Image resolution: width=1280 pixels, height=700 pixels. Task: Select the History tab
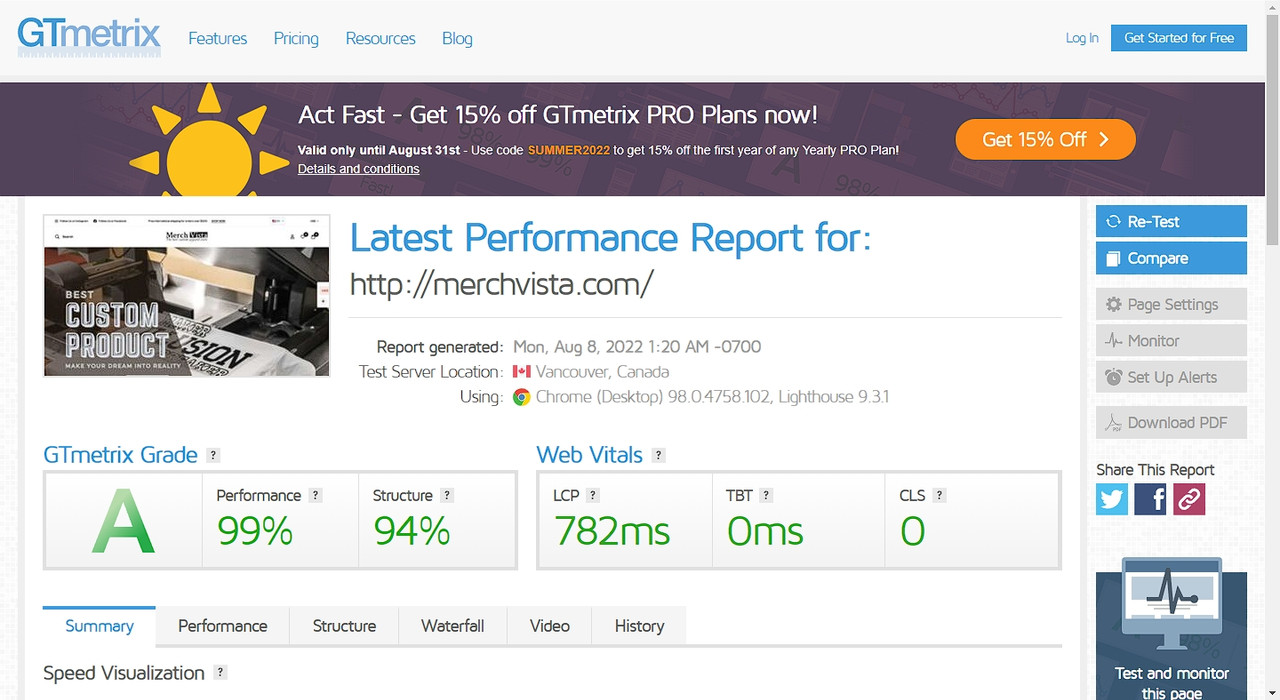(x=639, y=626)
